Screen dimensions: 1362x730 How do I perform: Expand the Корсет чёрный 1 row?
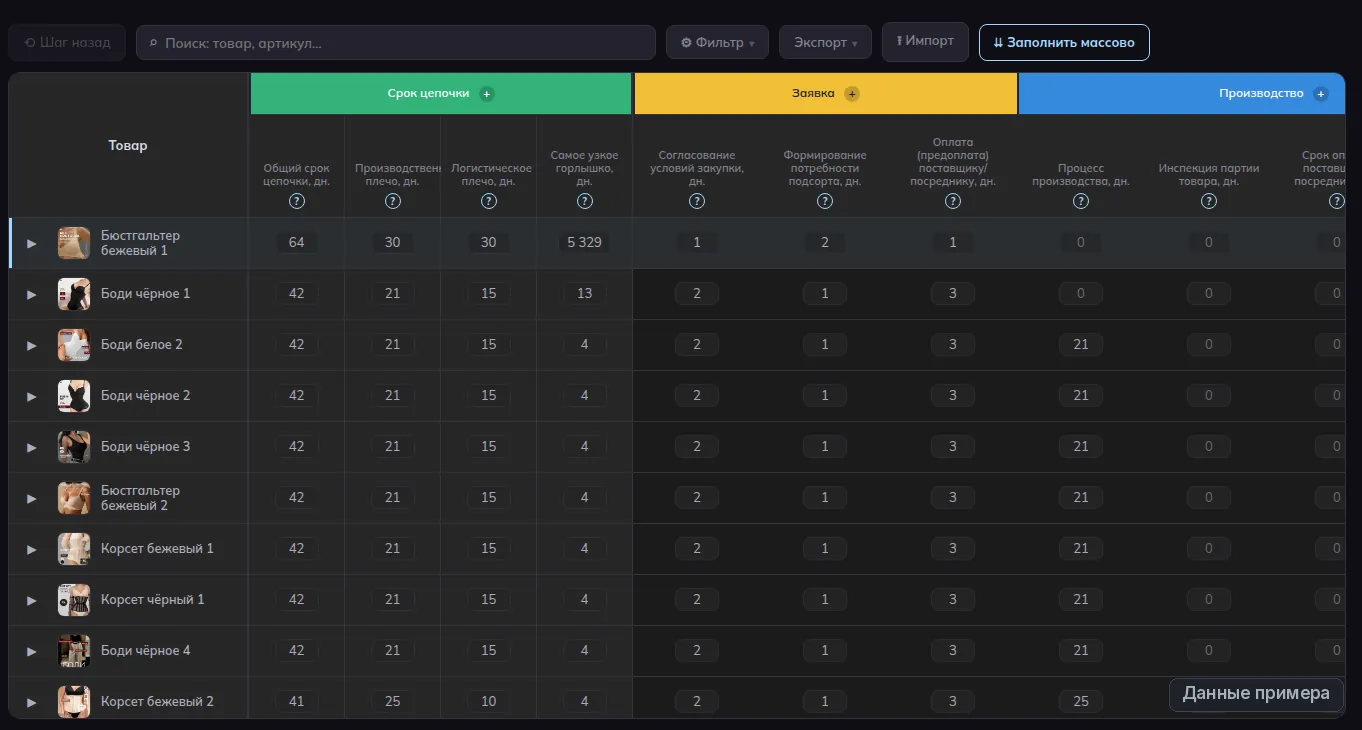point(32,600)
